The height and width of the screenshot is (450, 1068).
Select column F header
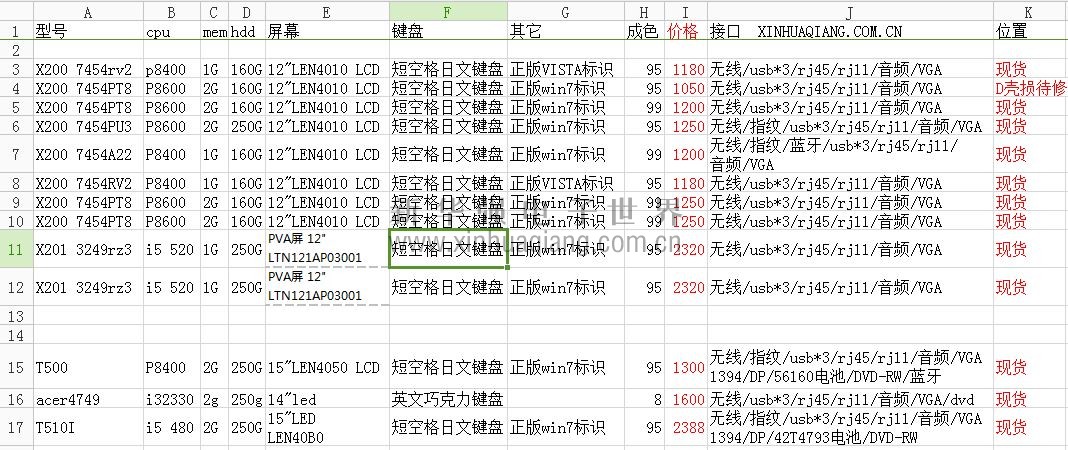click(447, 11)
